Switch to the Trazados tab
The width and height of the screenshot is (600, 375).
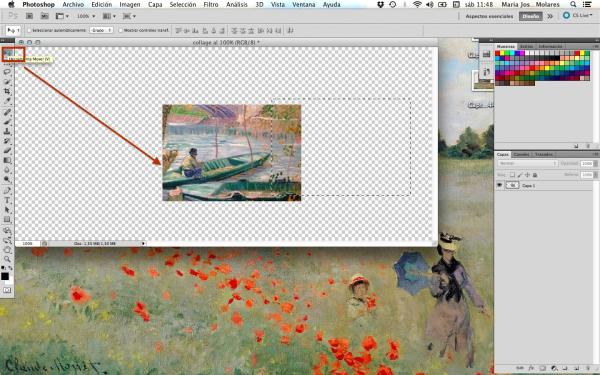point(543,155)
